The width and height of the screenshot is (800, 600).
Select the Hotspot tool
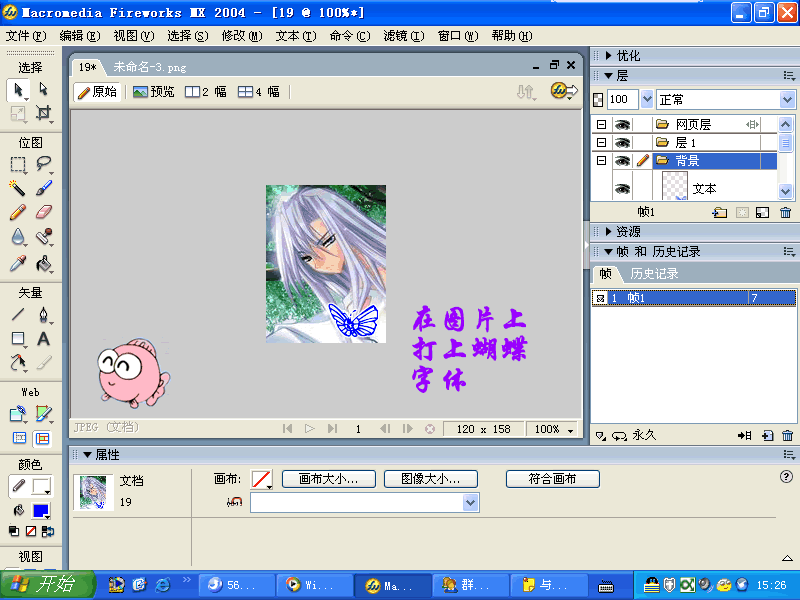click(18, 414)
